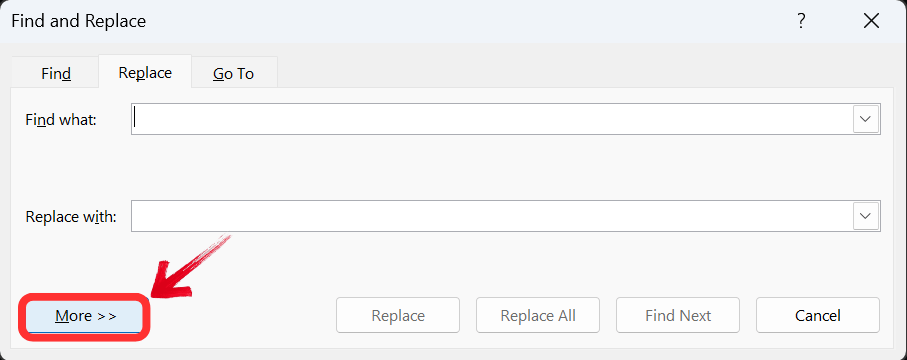
Task: Switch to the Find tab
Action: [56, 74]
